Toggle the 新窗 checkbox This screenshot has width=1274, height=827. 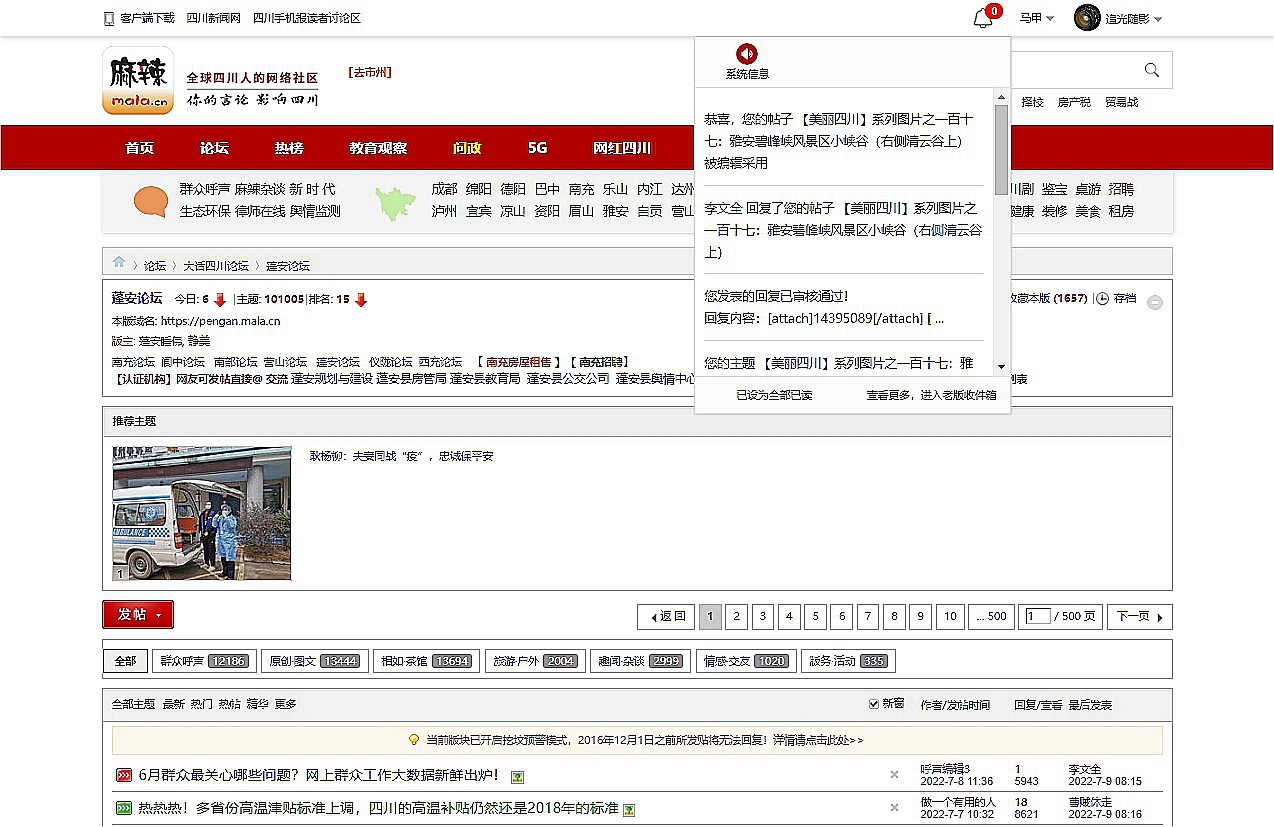874,704
